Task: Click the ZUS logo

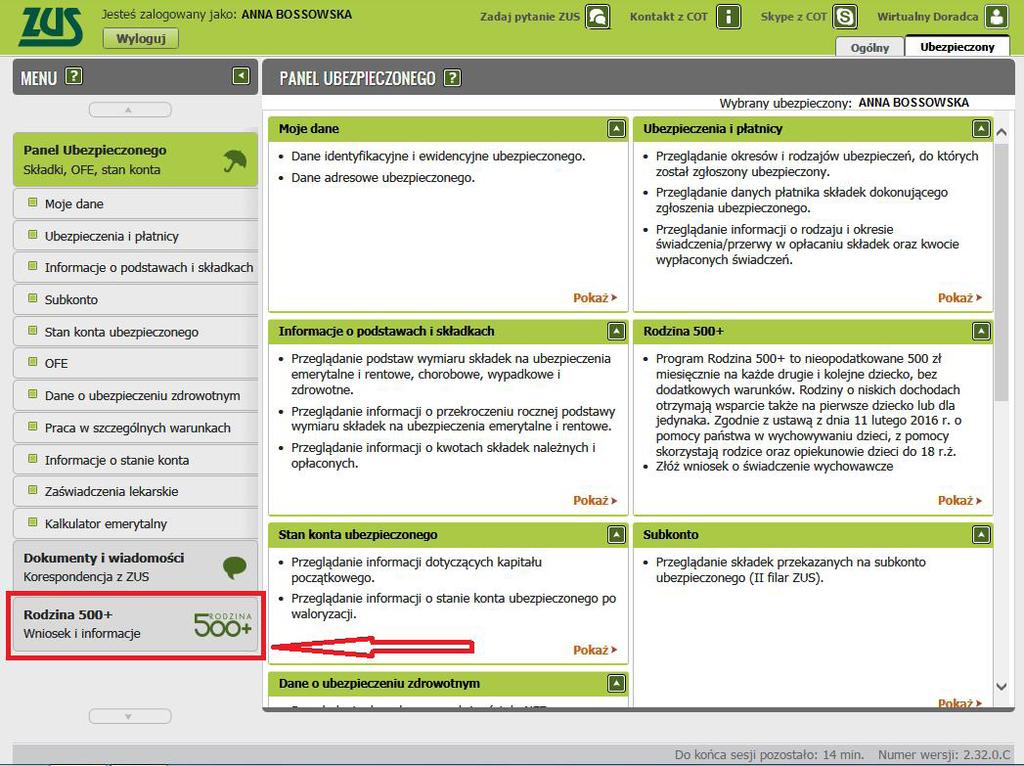Action: (x=51, y=27)
